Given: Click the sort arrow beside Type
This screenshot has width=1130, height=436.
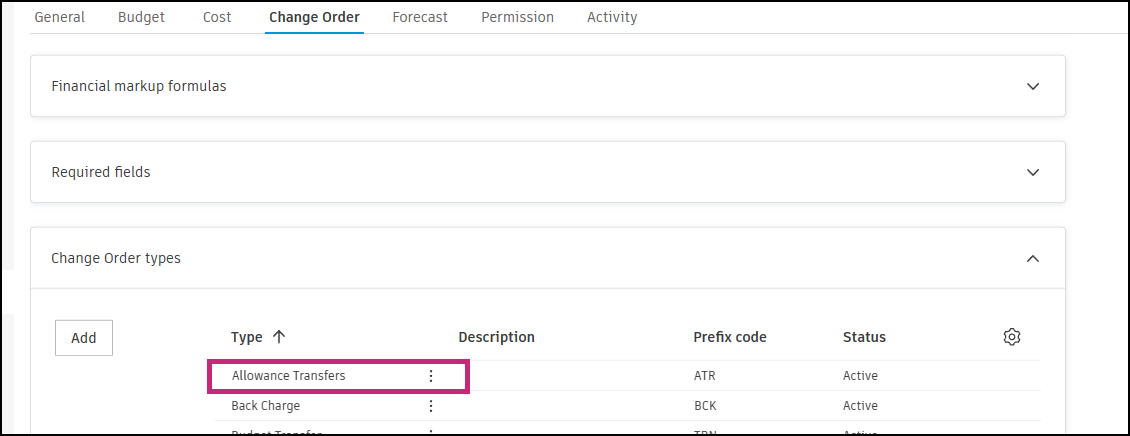Looking at the screenshot, I should coord(279,337).
